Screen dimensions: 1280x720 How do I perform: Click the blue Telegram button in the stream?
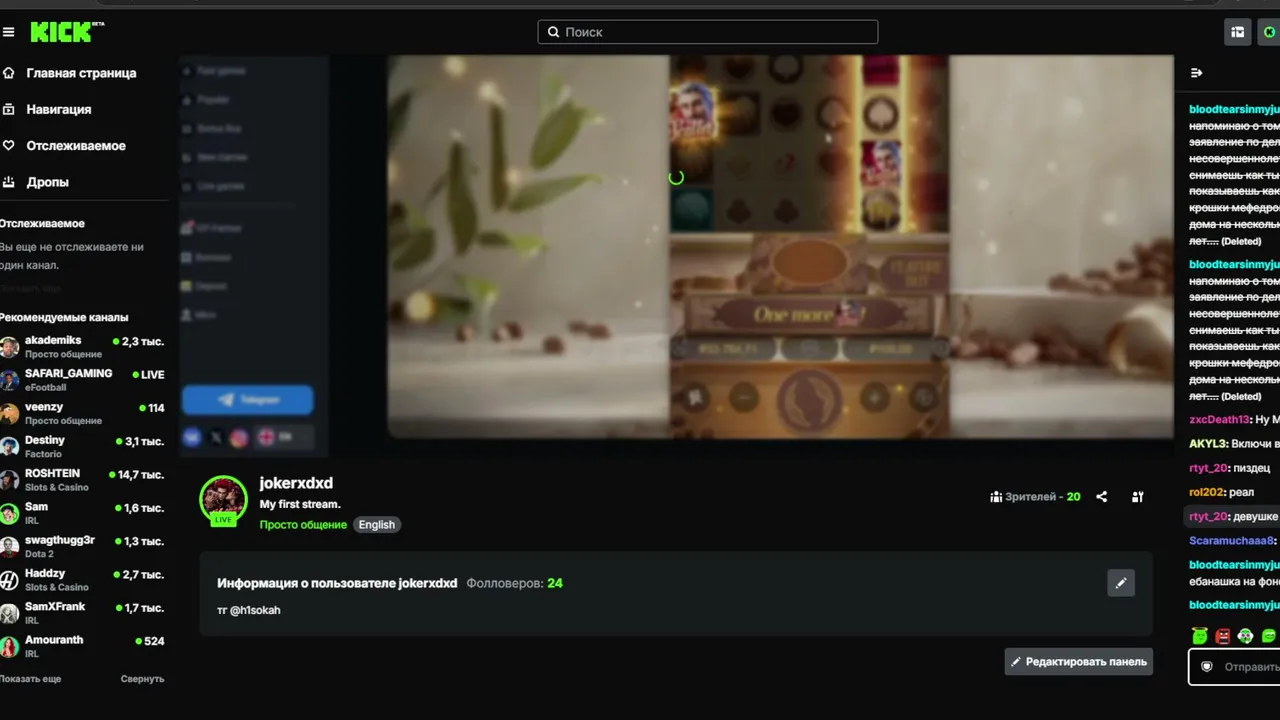[247, 400]
